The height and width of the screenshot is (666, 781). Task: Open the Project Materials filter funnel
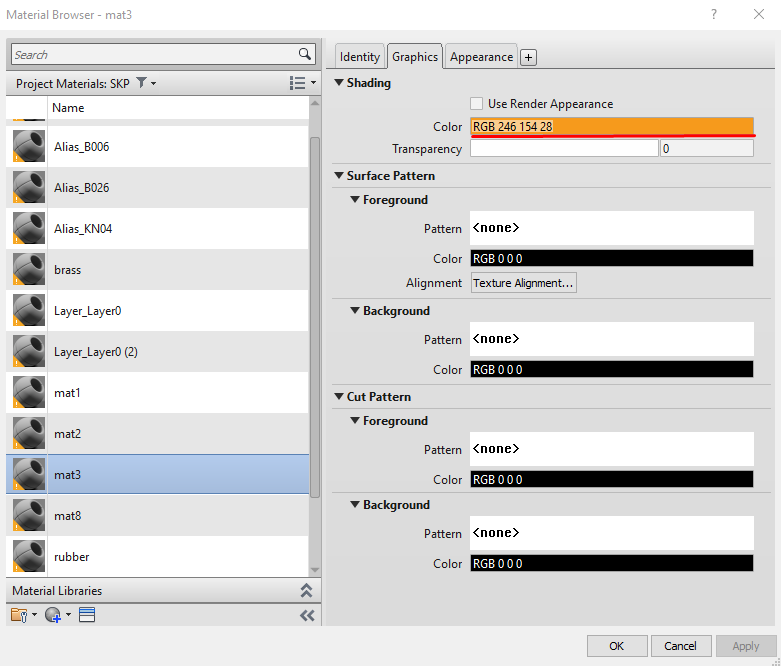[x=141, y=83]
